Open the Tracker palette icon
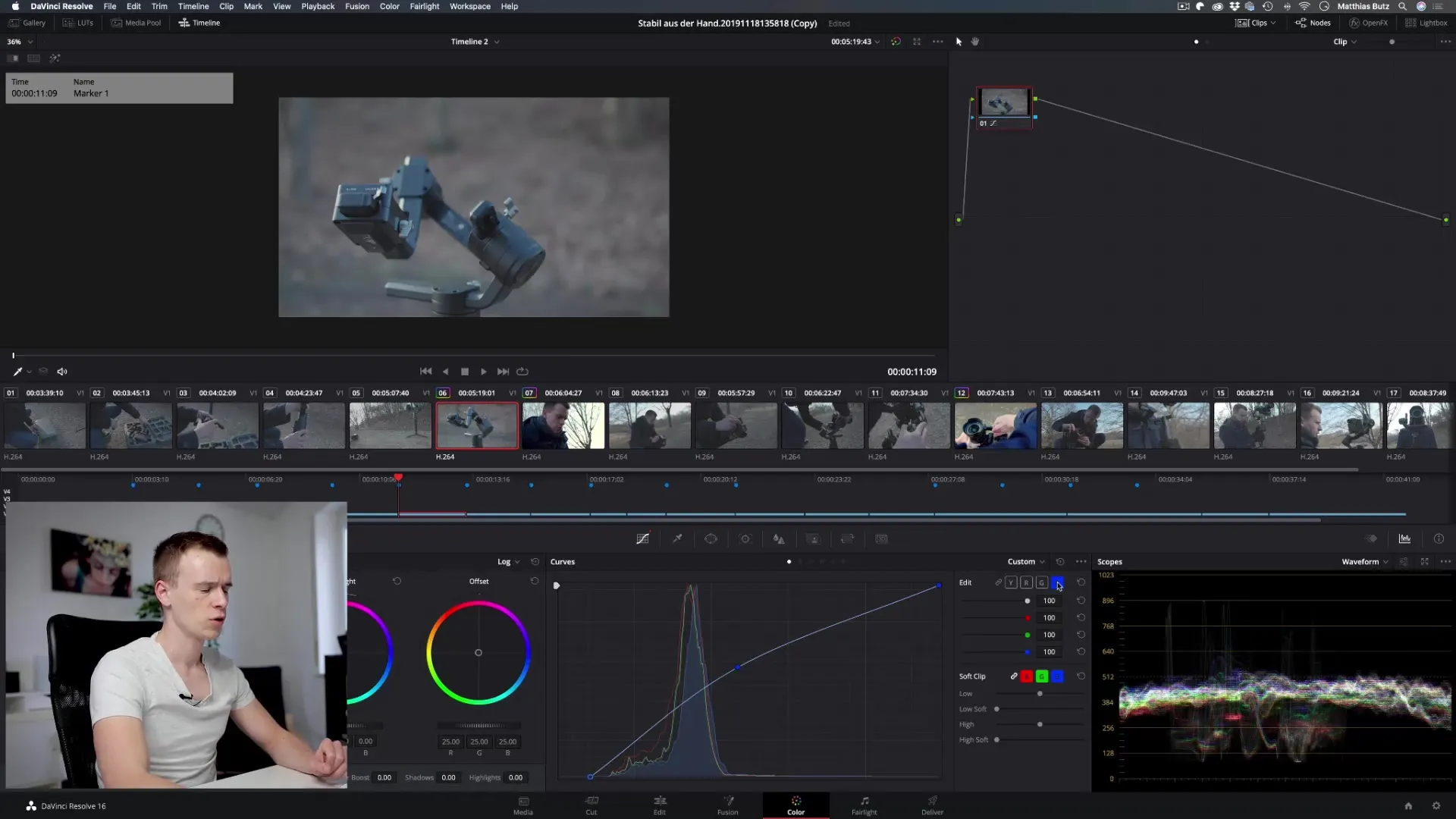 coord(745,539)
